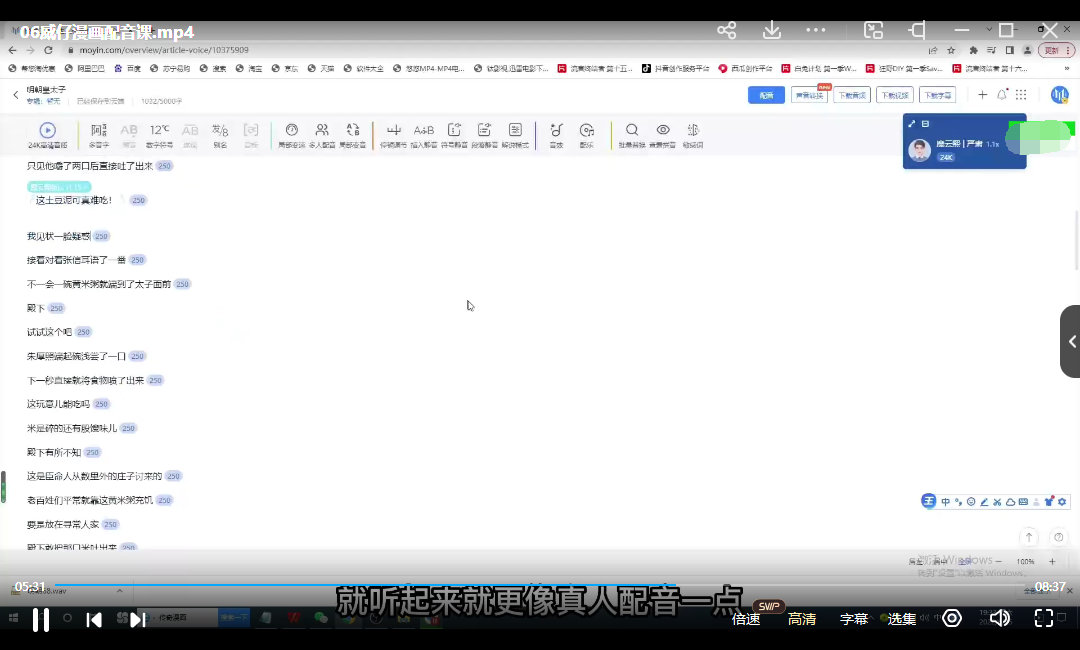Click the 声音链接 button with new badge

pos(809,95)
